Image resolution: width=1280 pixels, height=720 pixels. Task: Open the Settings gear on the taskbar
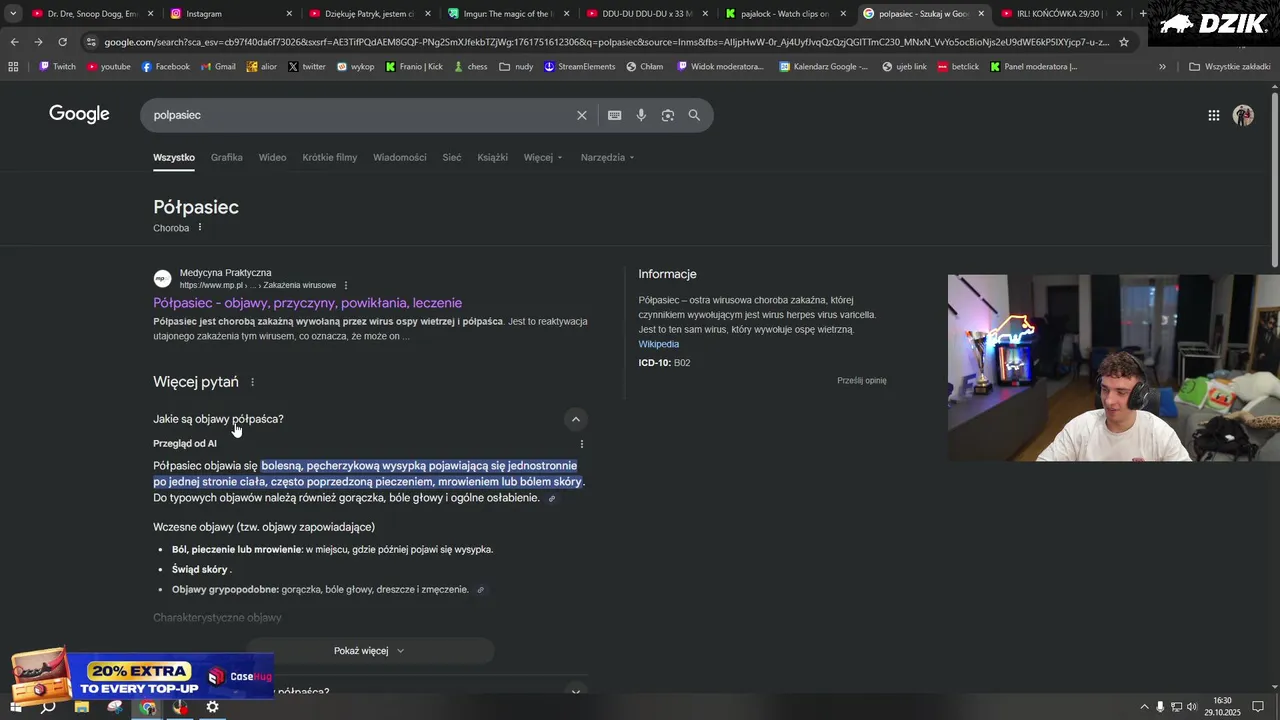(x=212, y=707)
